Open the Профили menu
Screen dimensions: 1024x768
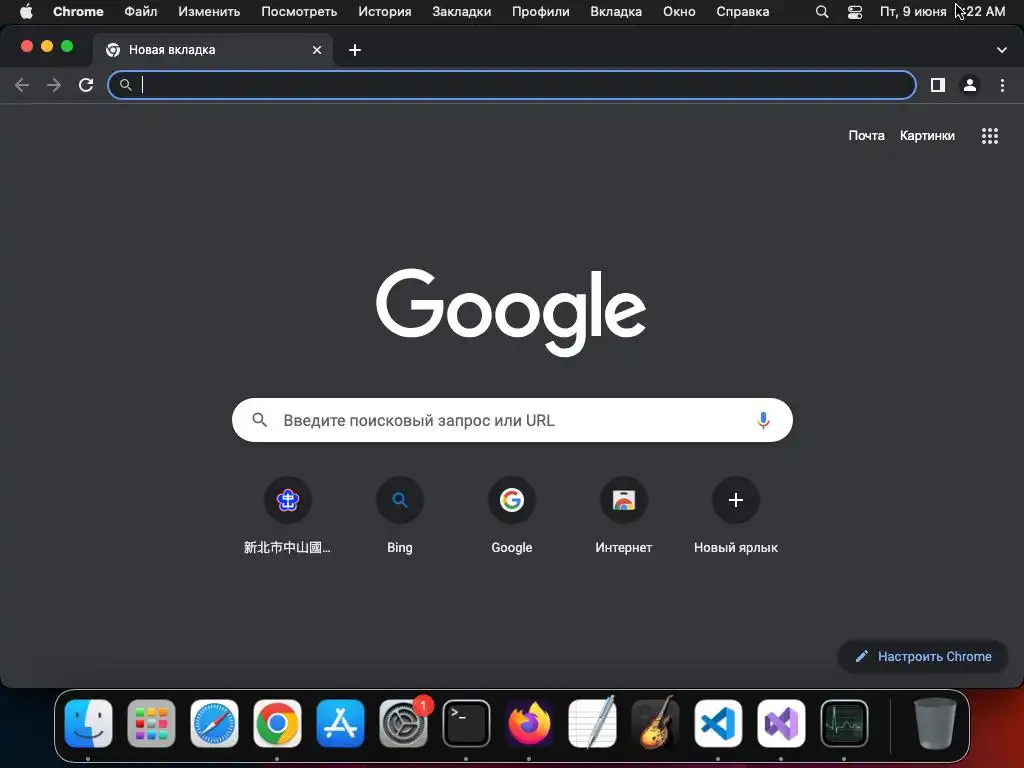[541, 12]
